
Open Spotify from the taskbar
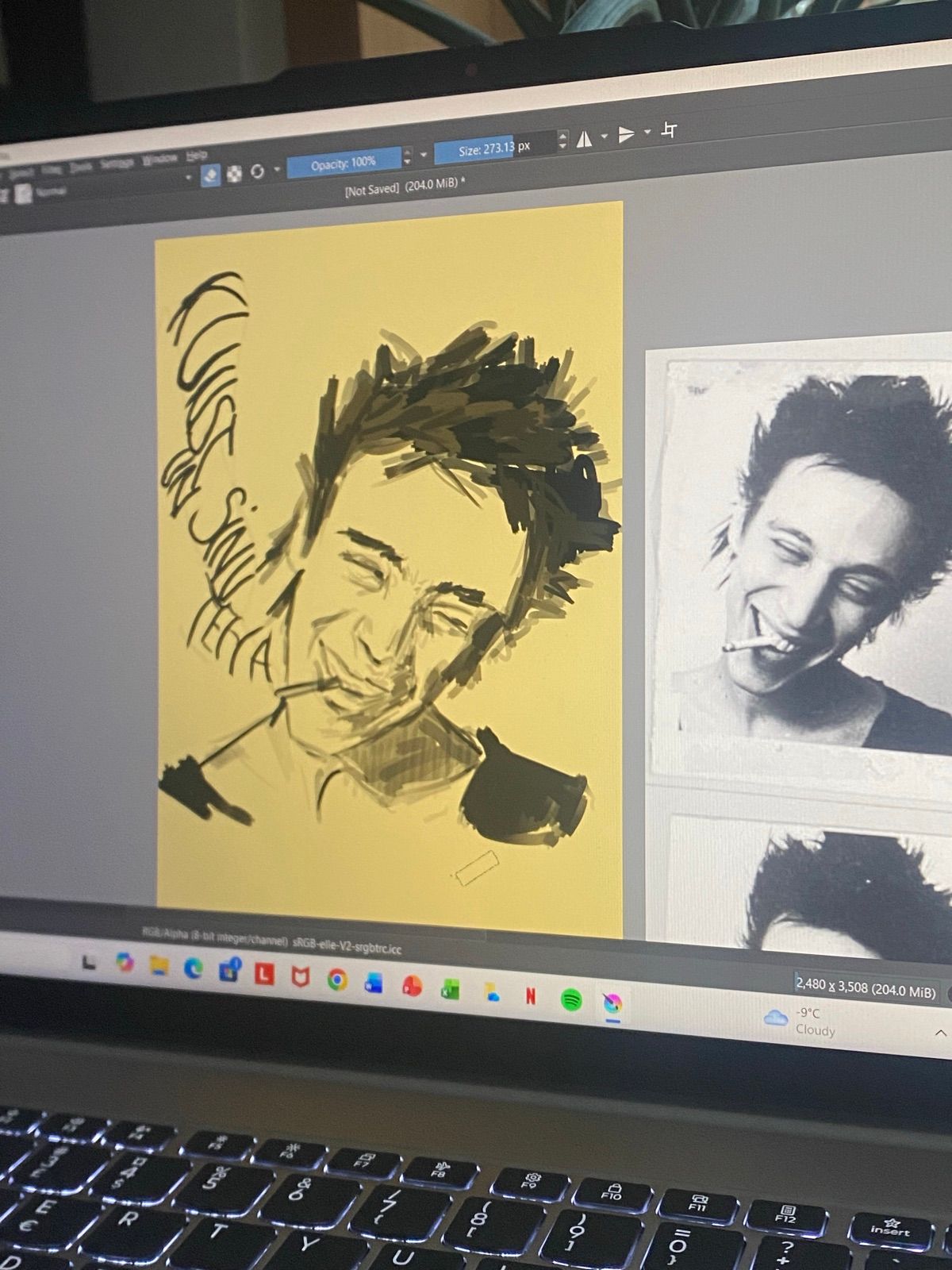[571, 999]
